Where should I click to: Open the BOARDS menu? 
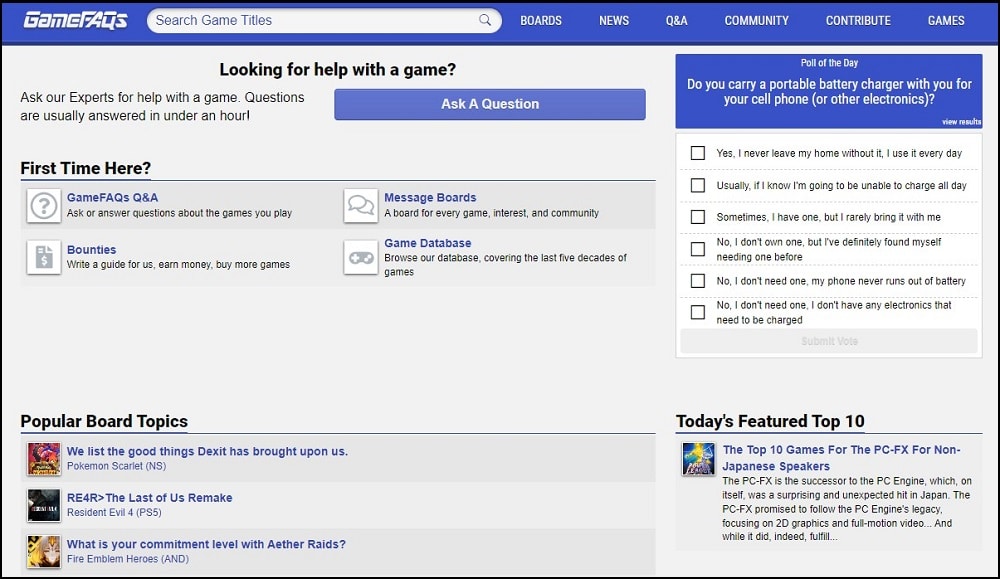(541, 20)
